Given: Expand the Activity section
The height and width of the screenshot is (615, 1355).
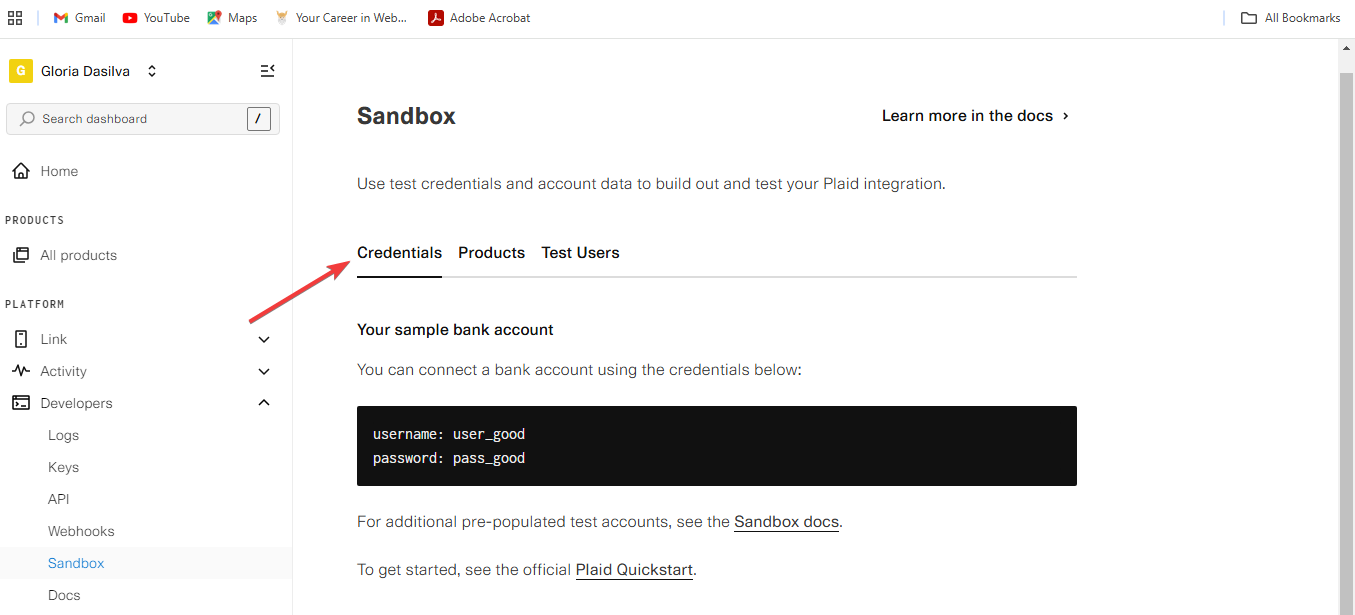Looking at the screenshot, I should (x=263, y=370).
